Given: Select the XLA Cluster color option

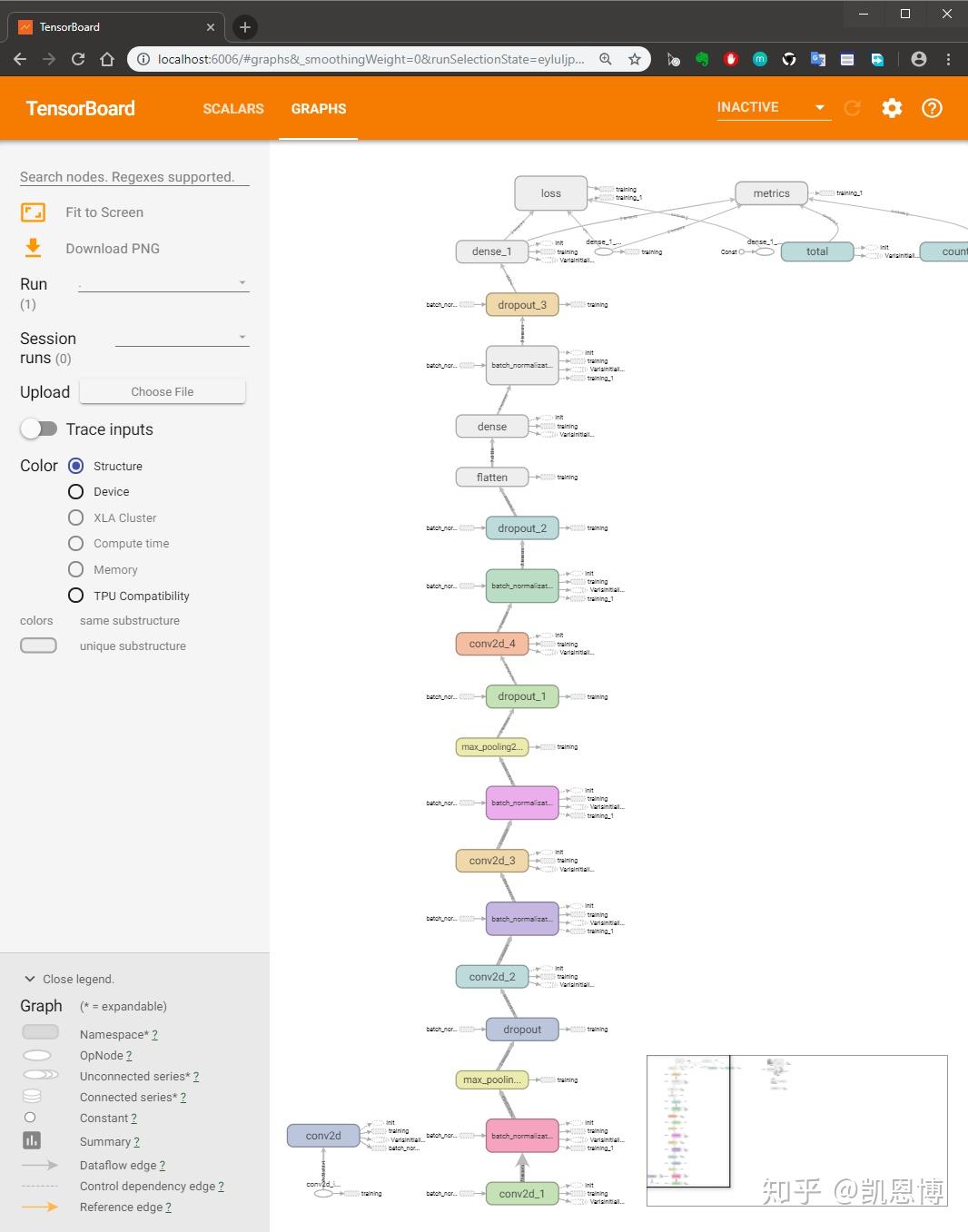Looking at the screenshot, I should click(x=76, y=517).
